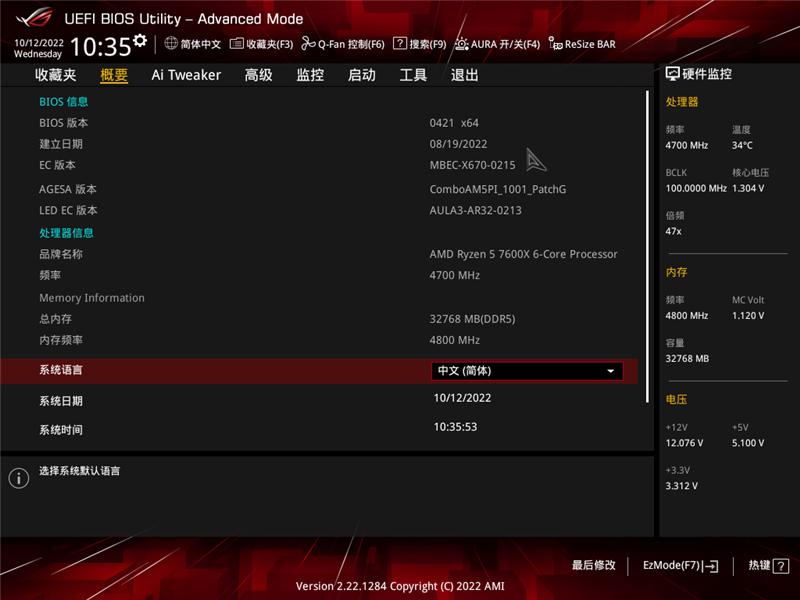Click the ROG logo icon

34,18
